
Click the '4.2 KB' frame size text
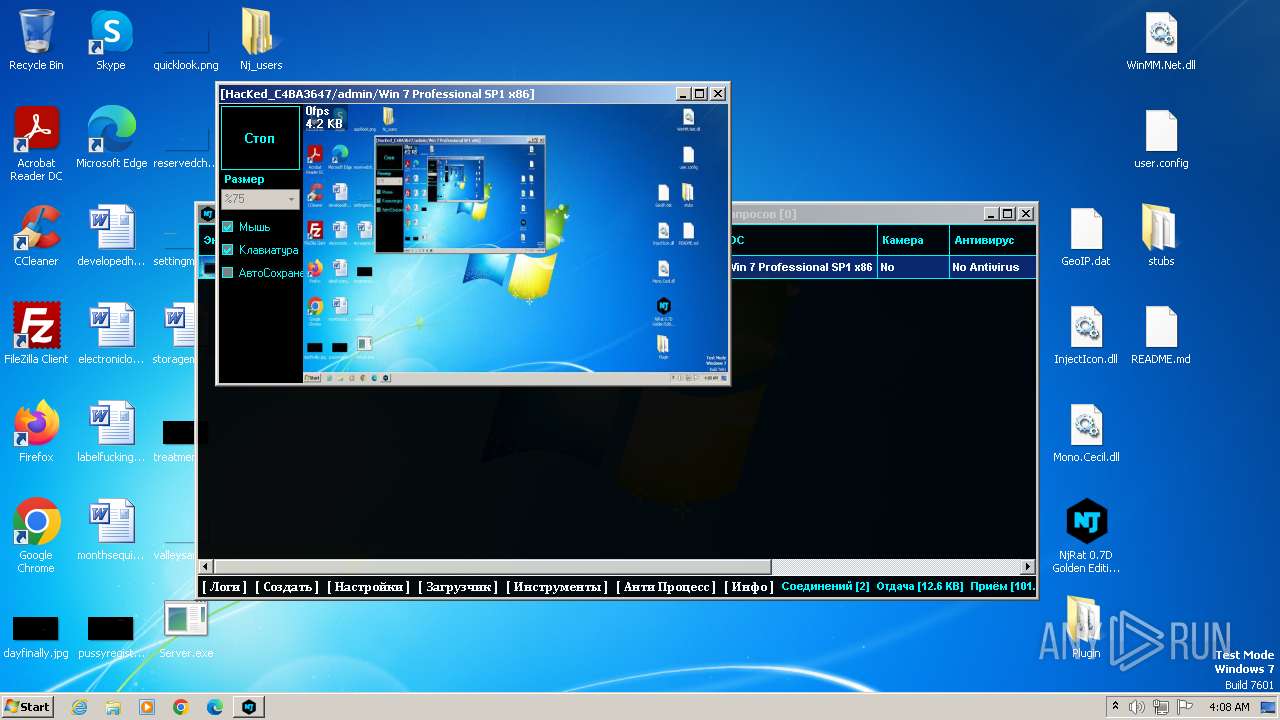point(324,124)
